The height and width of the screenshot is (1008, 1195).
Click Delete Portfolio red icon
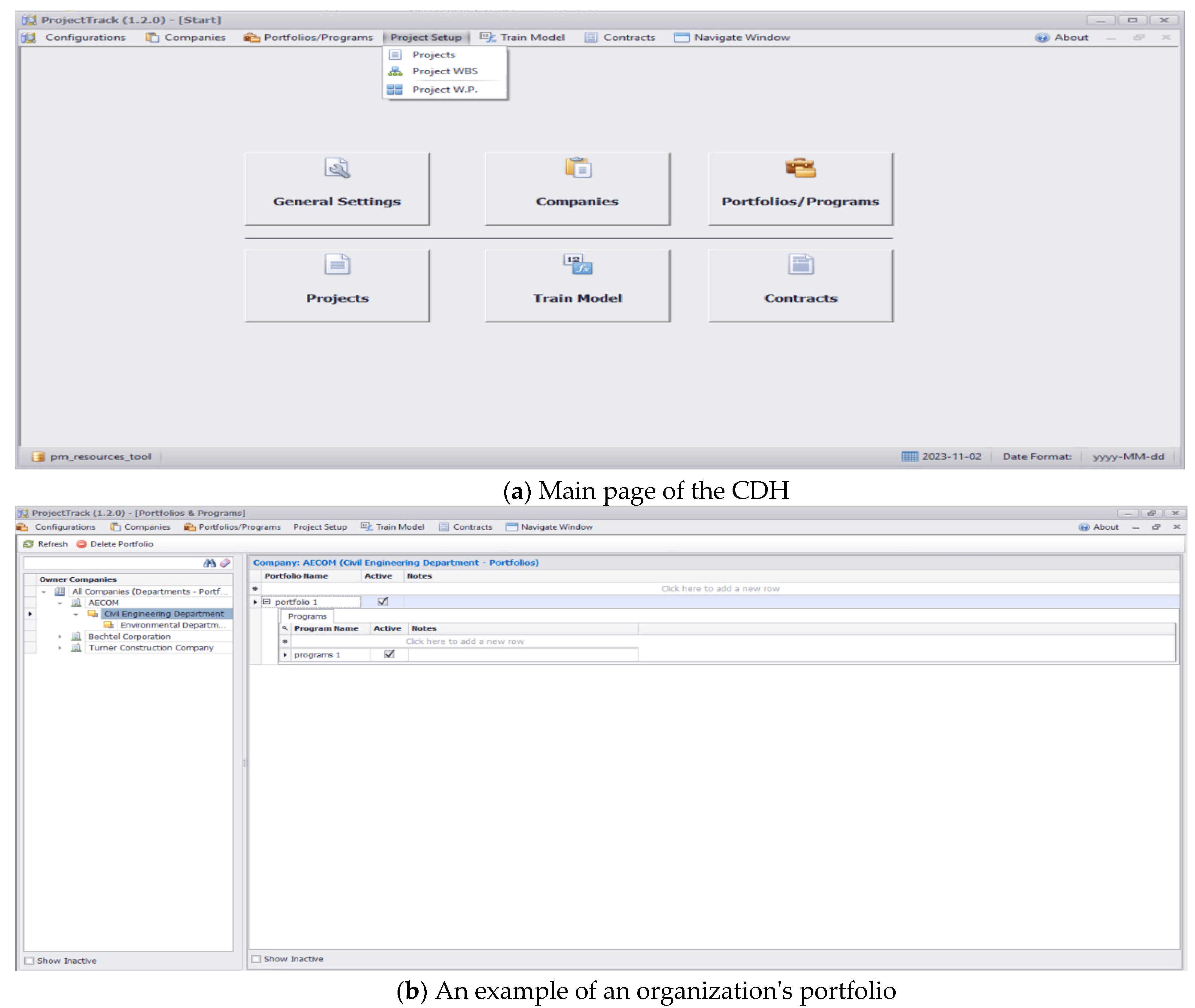(x=82, y=544)
